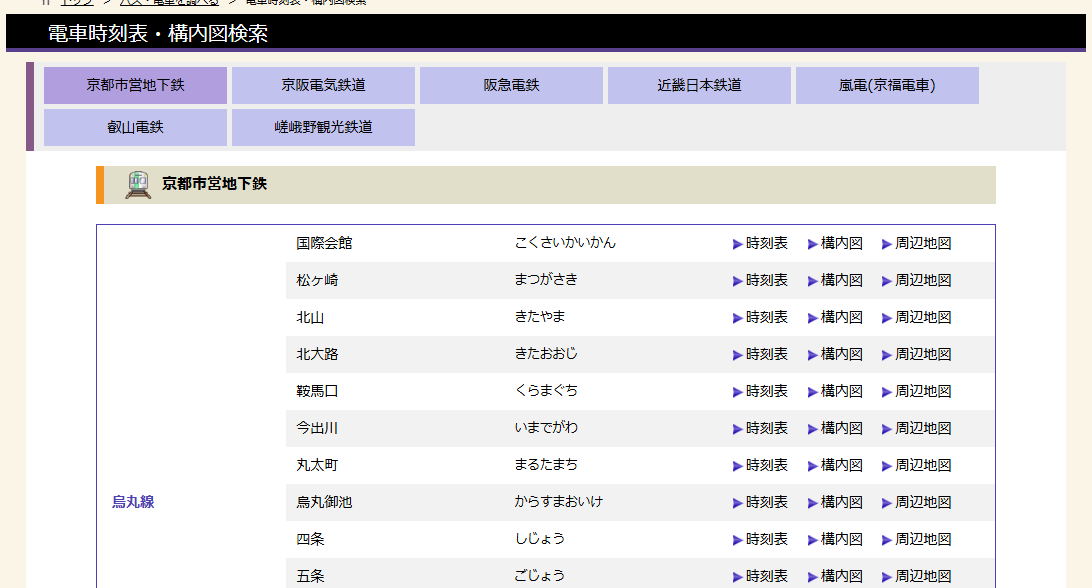1092x588 pixels.
Task: Open 周辺地図 for 四条 station
Action: 916,539
